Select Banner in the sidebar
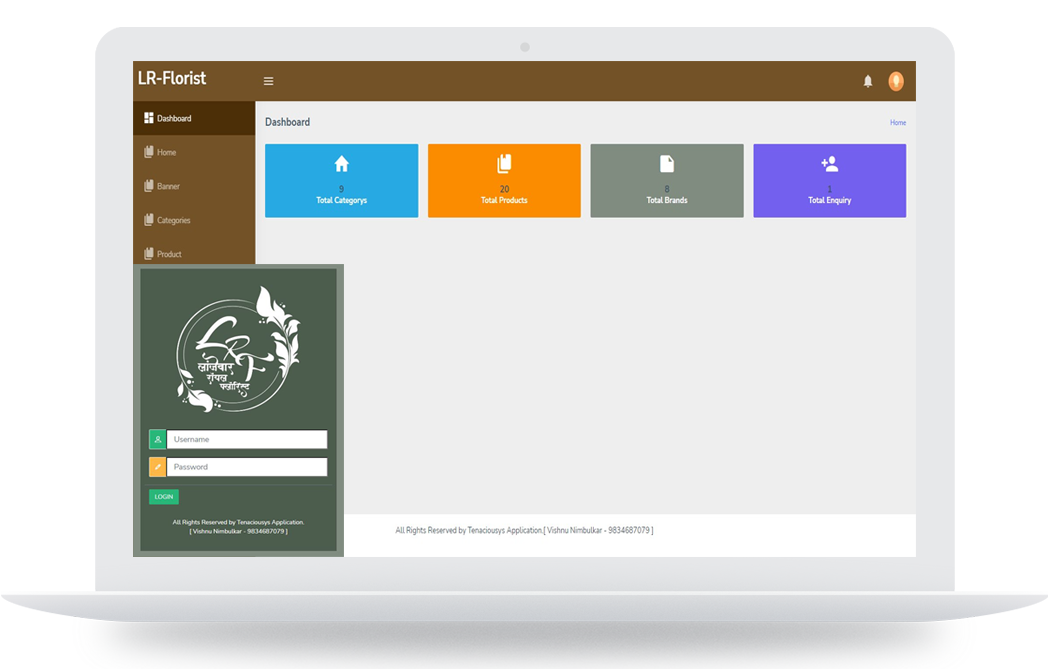The image size is (1048, 669). [x=168, y=186]
